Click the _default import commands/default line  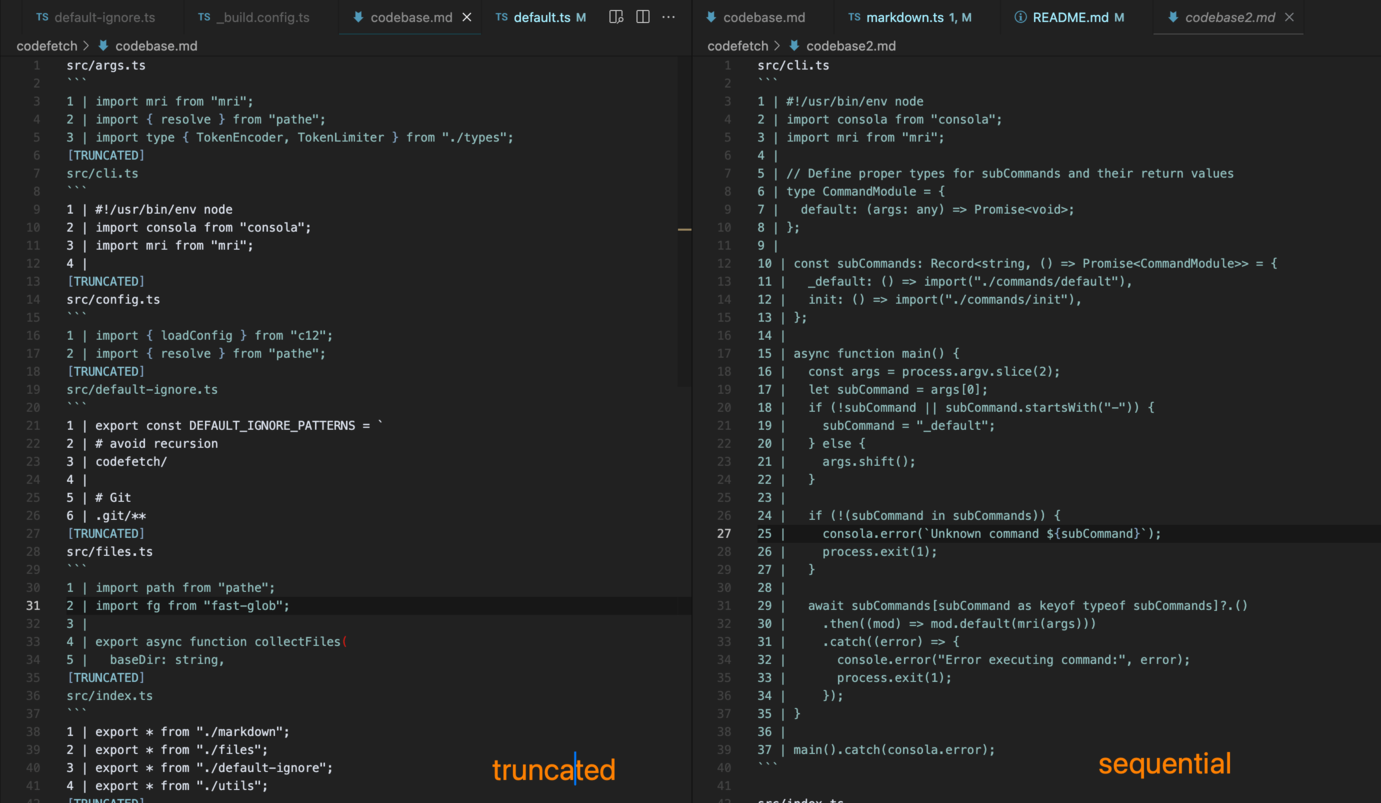[945, 281]
